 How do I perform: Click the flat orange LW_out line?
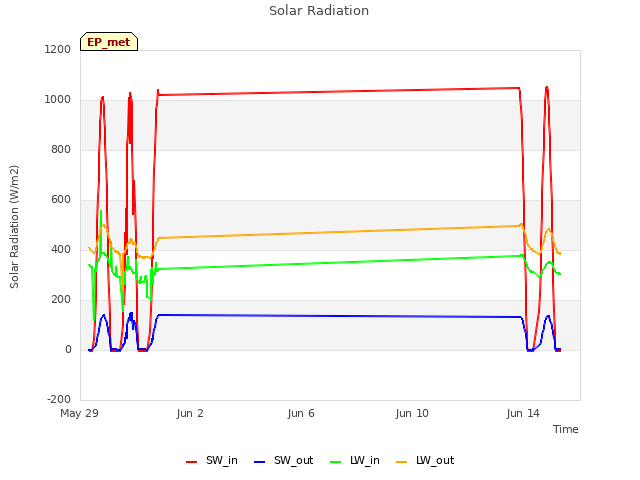[x=339, y=231]
